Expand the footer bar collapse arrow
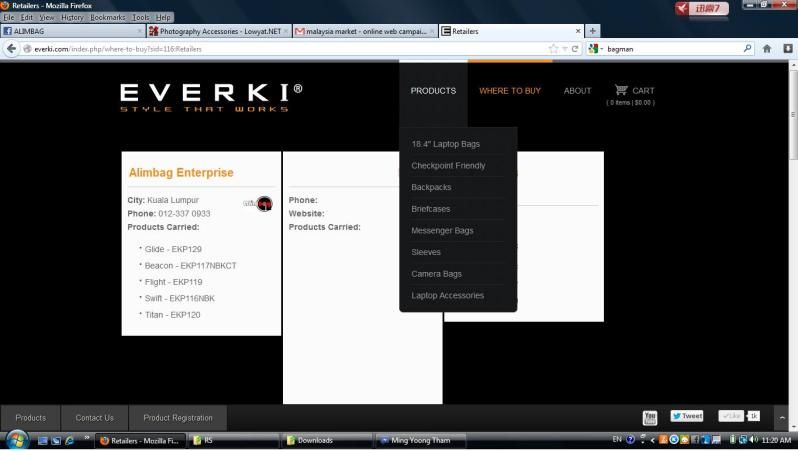This screenshot has height=451, width=798. [x=781, y=417]
